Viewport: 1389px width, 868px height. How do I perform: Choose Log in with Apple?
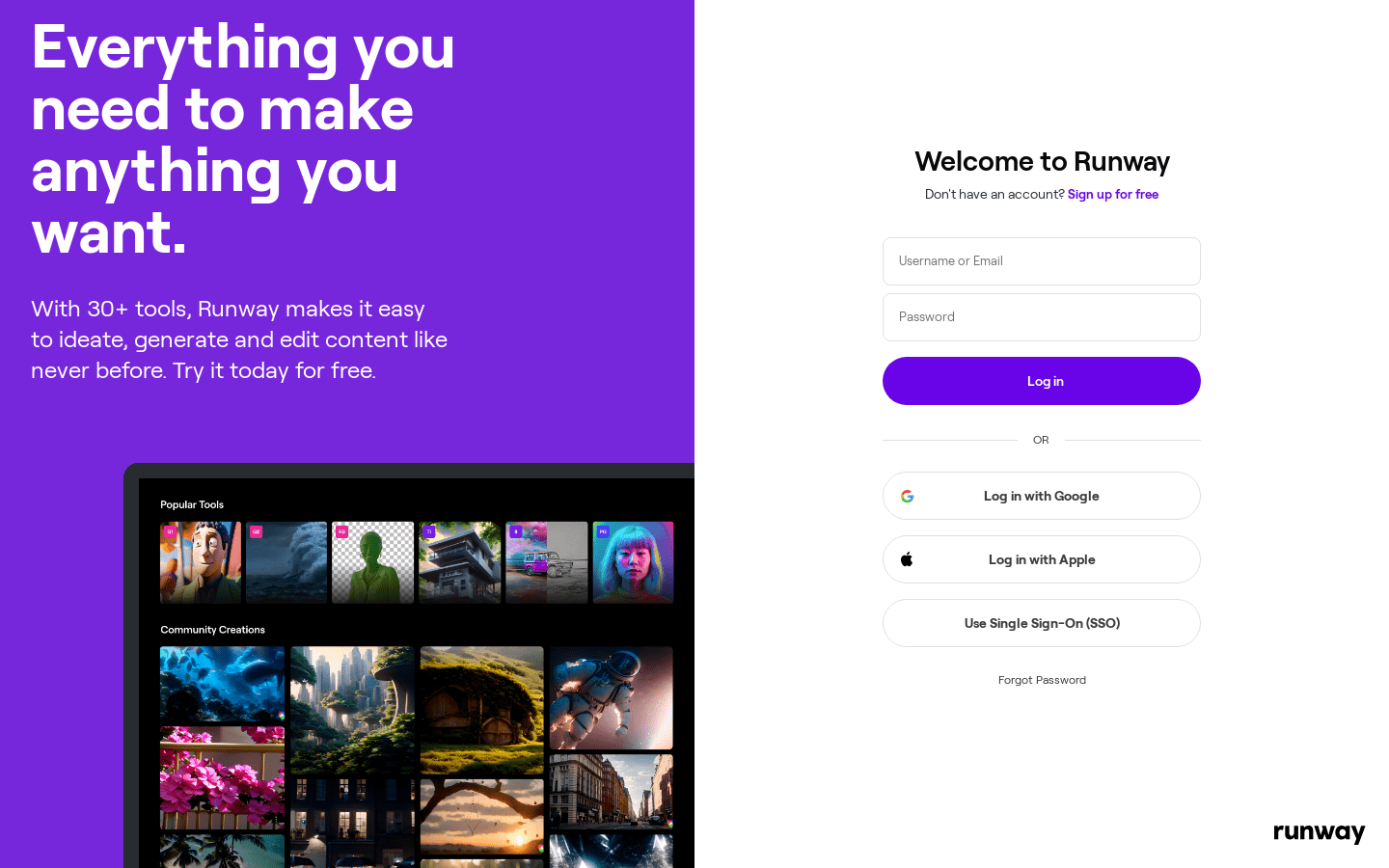pyautogui.click(x=1041, y=559)
